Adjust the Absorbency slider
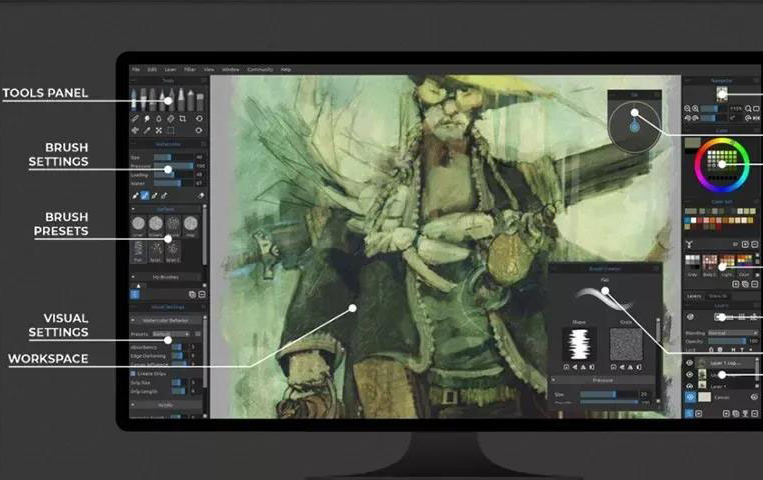 click(178, 347)
